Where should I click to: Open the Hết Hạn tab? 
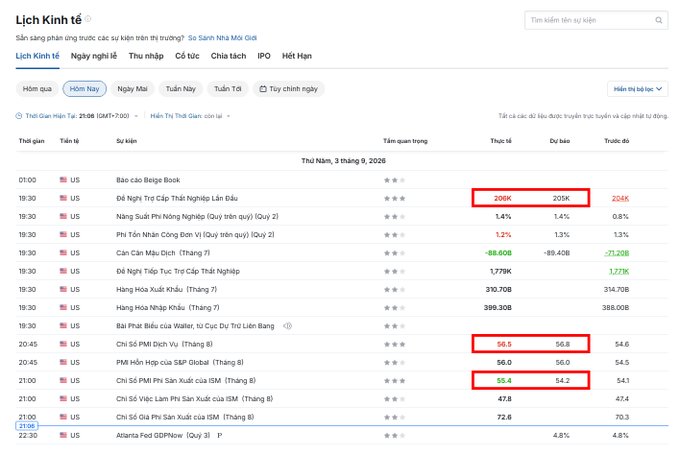(x=297, y=56)
